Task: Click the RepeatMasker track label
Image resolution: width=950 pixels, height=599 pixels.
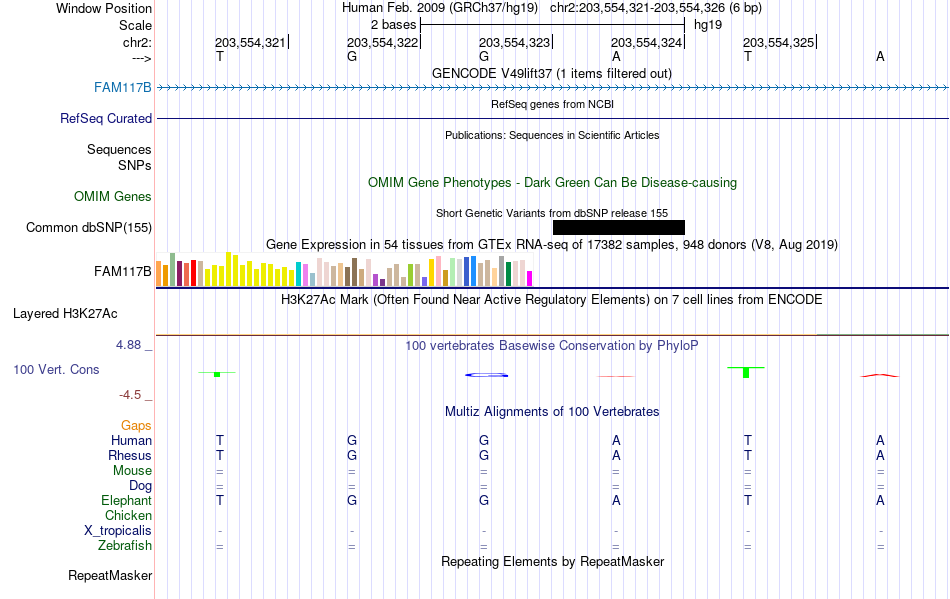Action: click(110, 575)
